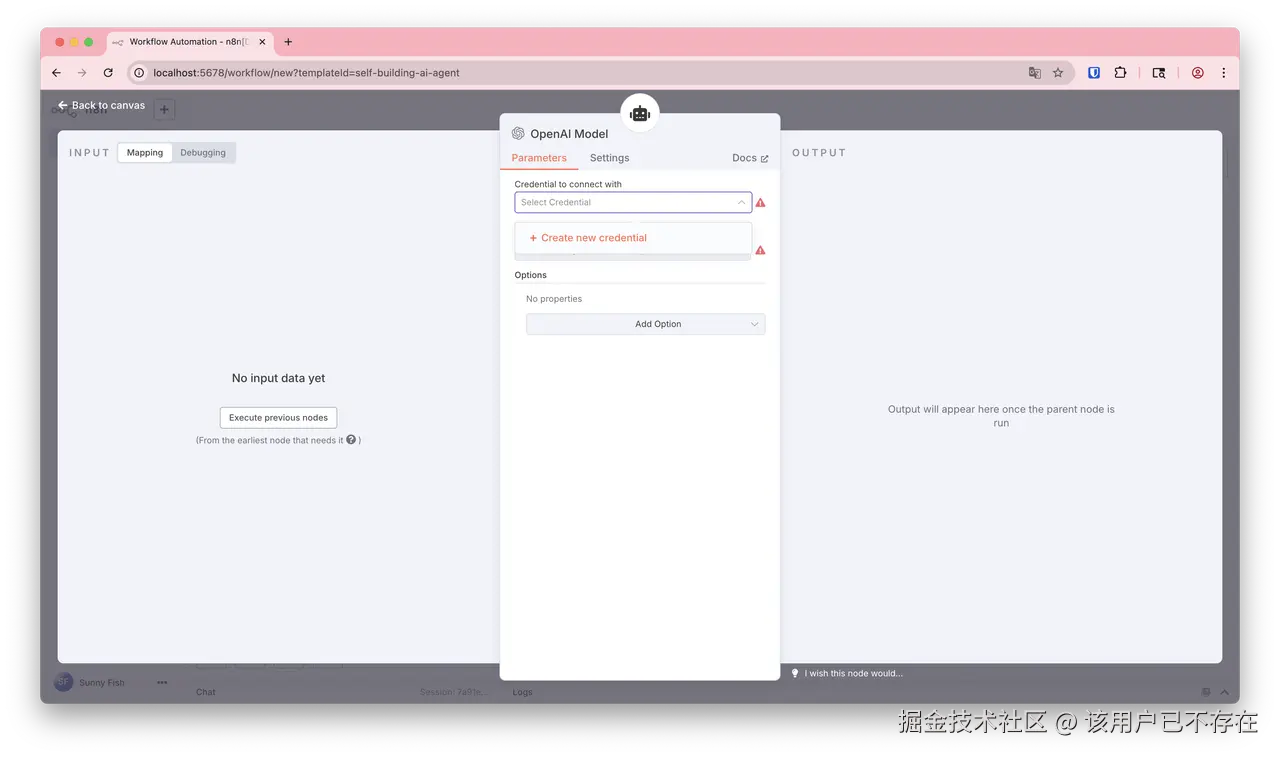Click the warning triangle beside Select Credential
Image resolution: width=1280 pixels, height=757 pixels.
click(x=760, y=203)
